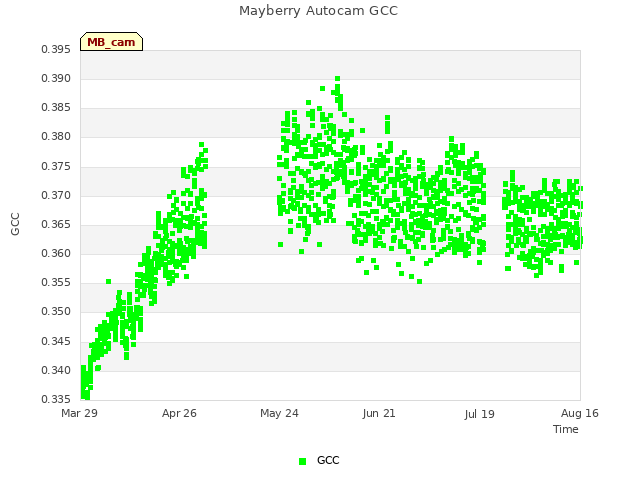This screenshot has width=640, height=480.
Task: Click the 0.385 y-axis value
Action: point(56,108)
